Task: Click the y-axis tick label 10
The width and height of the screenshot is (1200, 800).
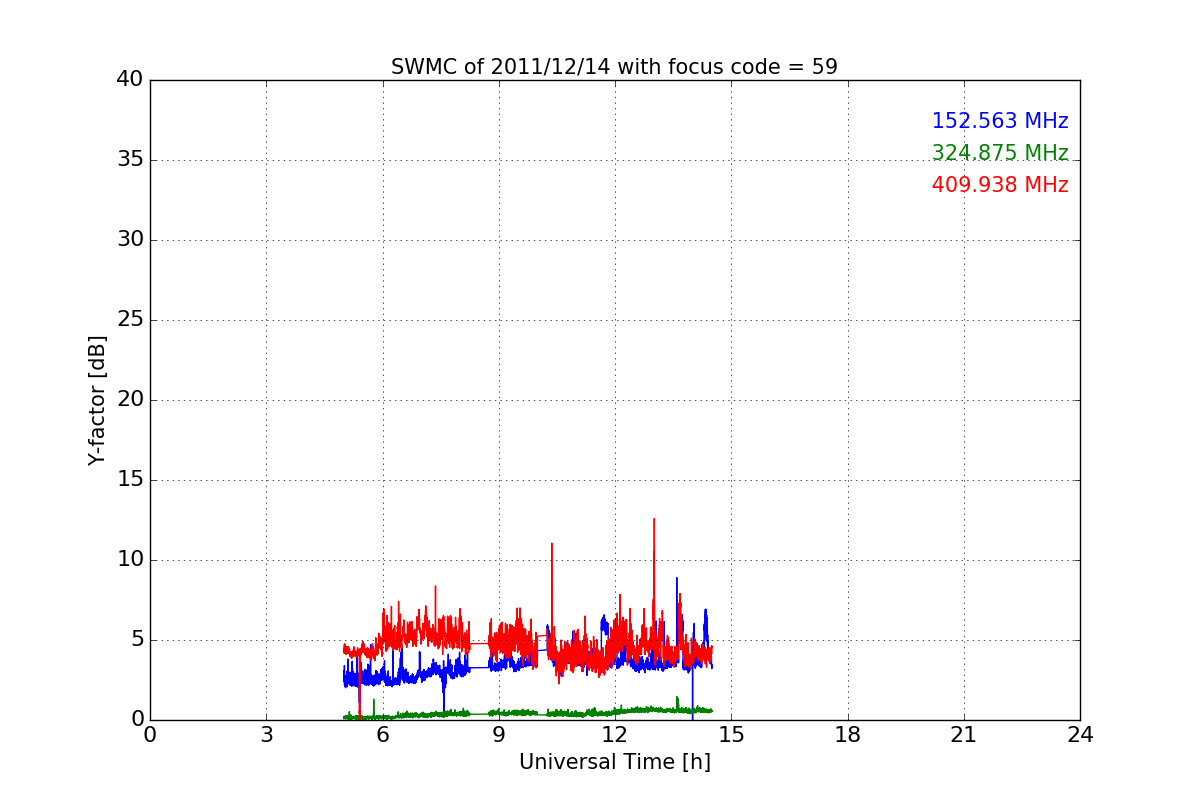Action: pyautogui.click(x=130, y=560)
